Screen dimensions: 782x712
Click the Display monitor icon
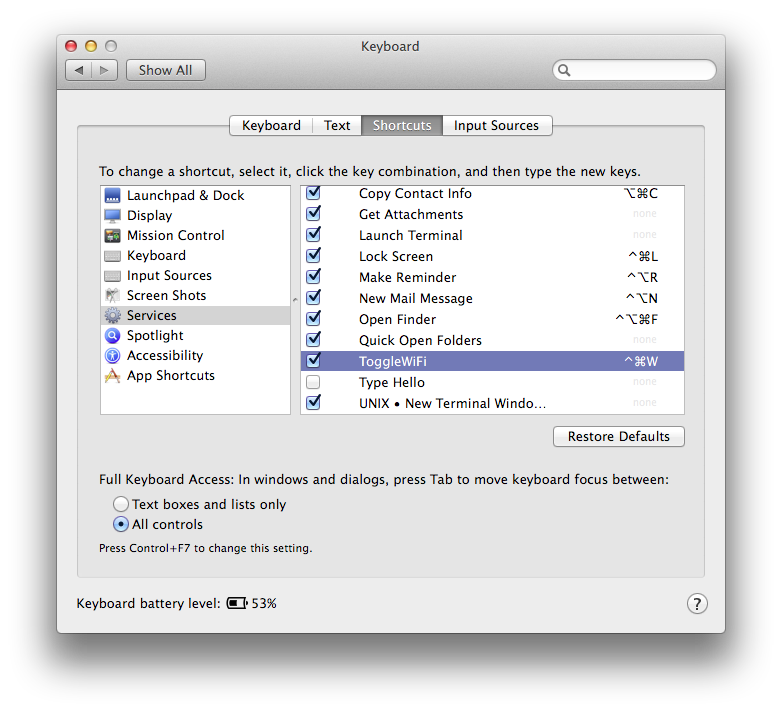113,215
